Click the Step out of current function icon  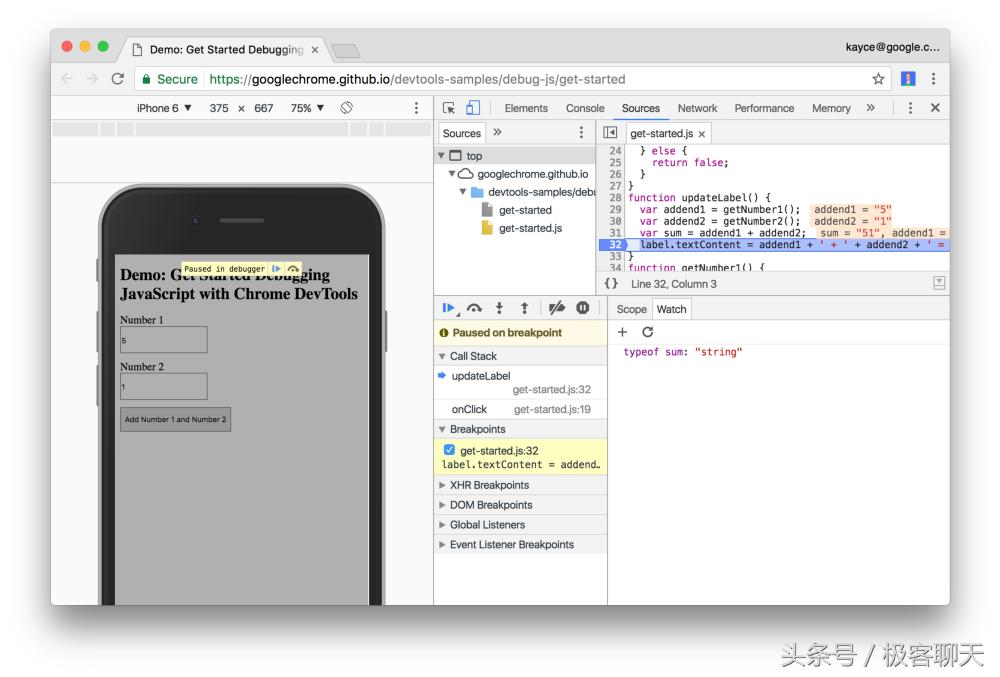[x=524, y=308]
